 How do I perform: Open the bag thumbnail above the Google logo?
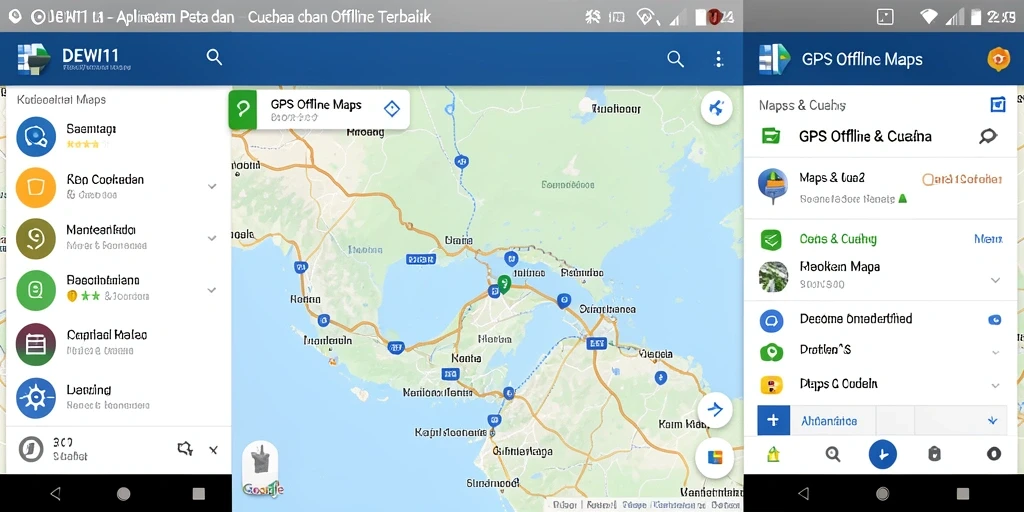pyautogui.click(x=260, y=461)
